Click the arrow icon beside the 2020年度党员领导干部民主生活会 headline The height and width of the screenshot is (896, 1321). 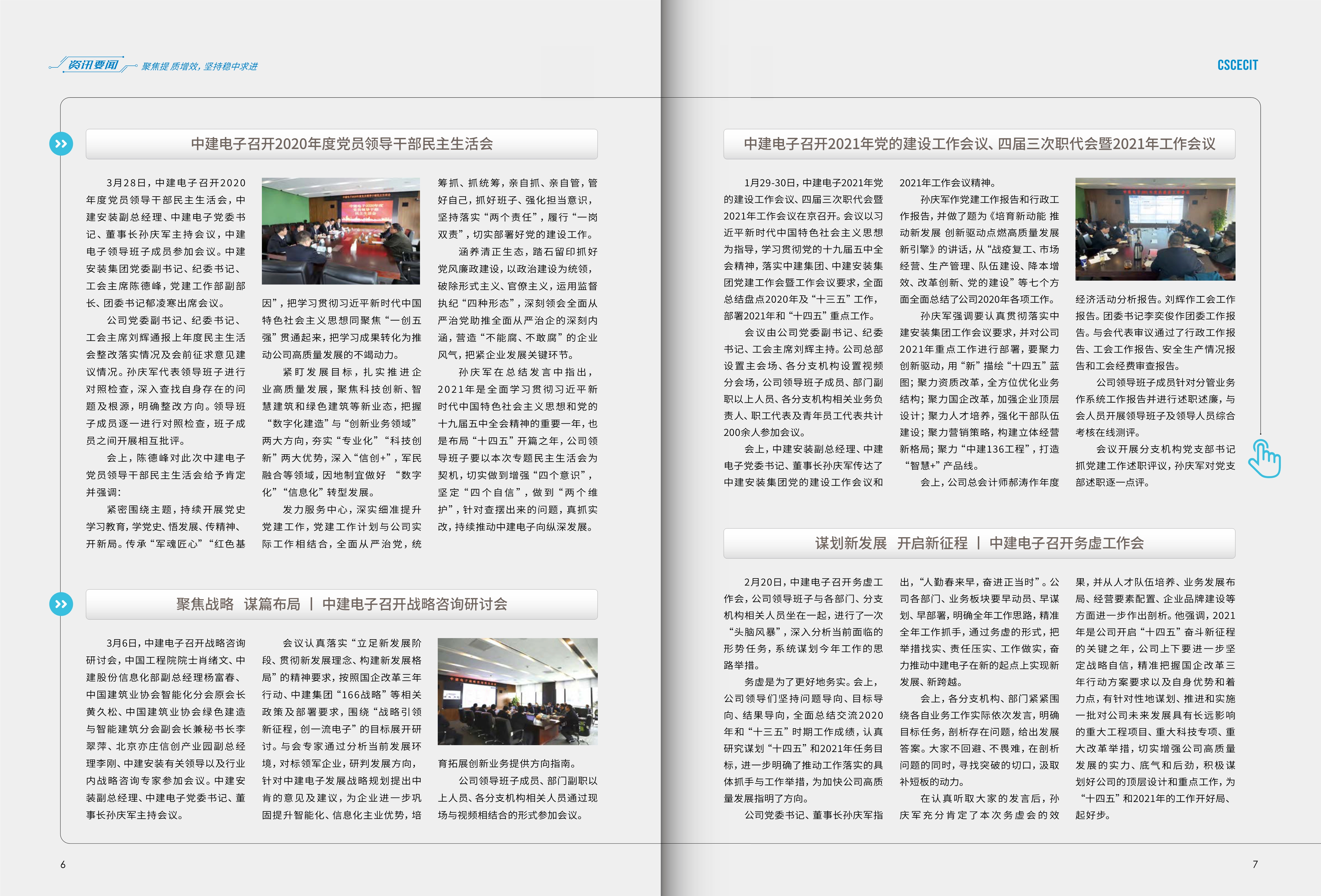(61, 144)
